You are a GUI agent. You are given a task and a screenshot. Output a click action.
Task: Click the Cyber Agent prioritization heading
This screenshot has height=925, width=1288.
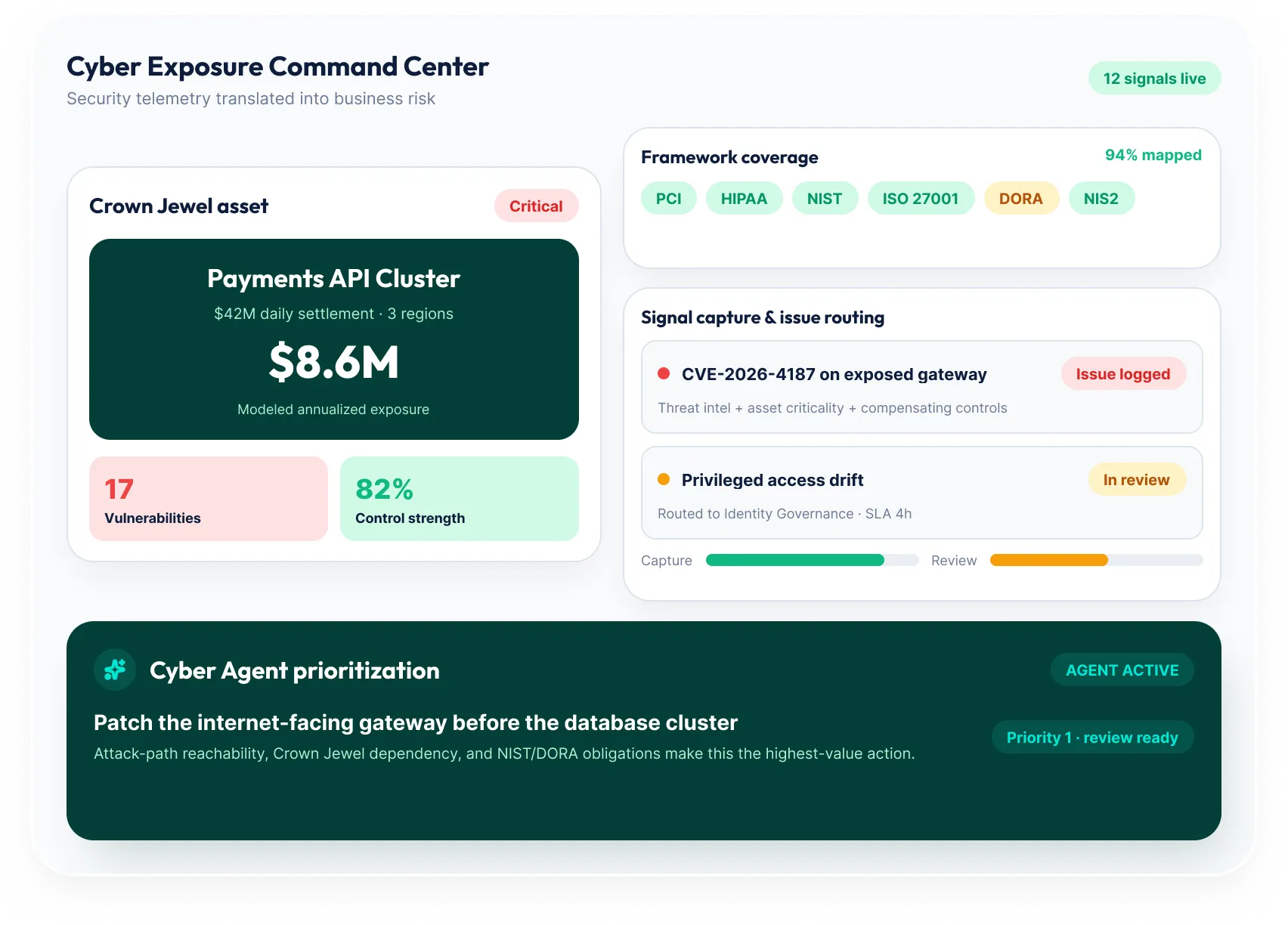pyautogui.click(x=295, y=670)
